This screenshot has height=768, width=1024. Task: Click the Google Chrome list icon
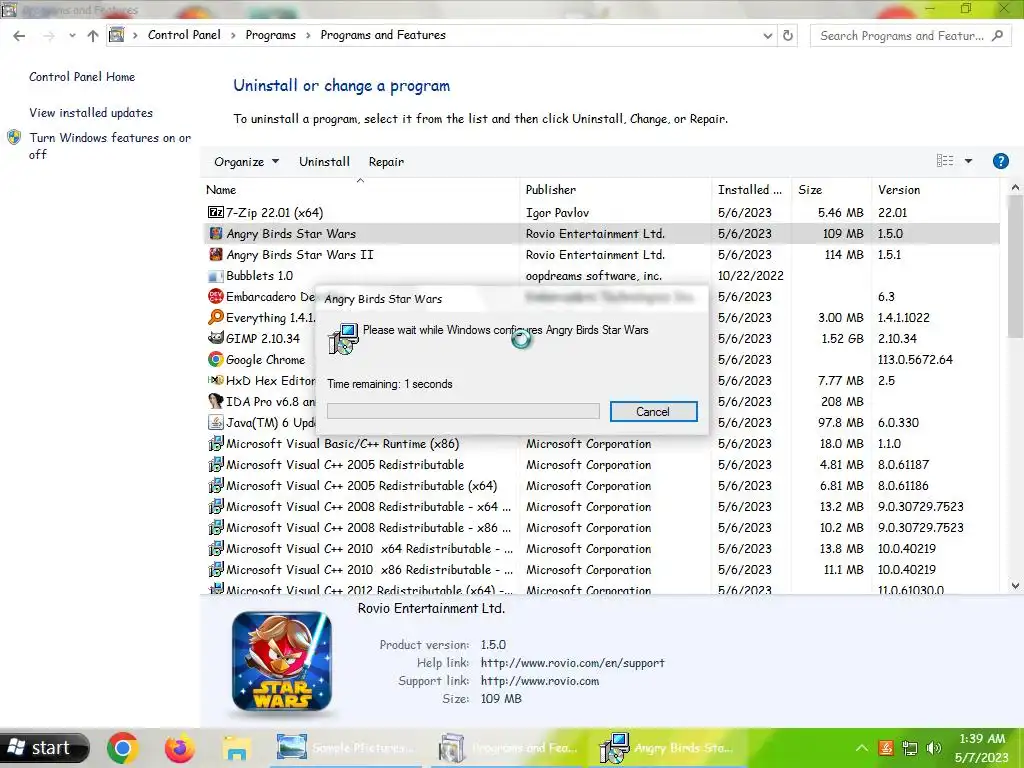pos(216,359)
